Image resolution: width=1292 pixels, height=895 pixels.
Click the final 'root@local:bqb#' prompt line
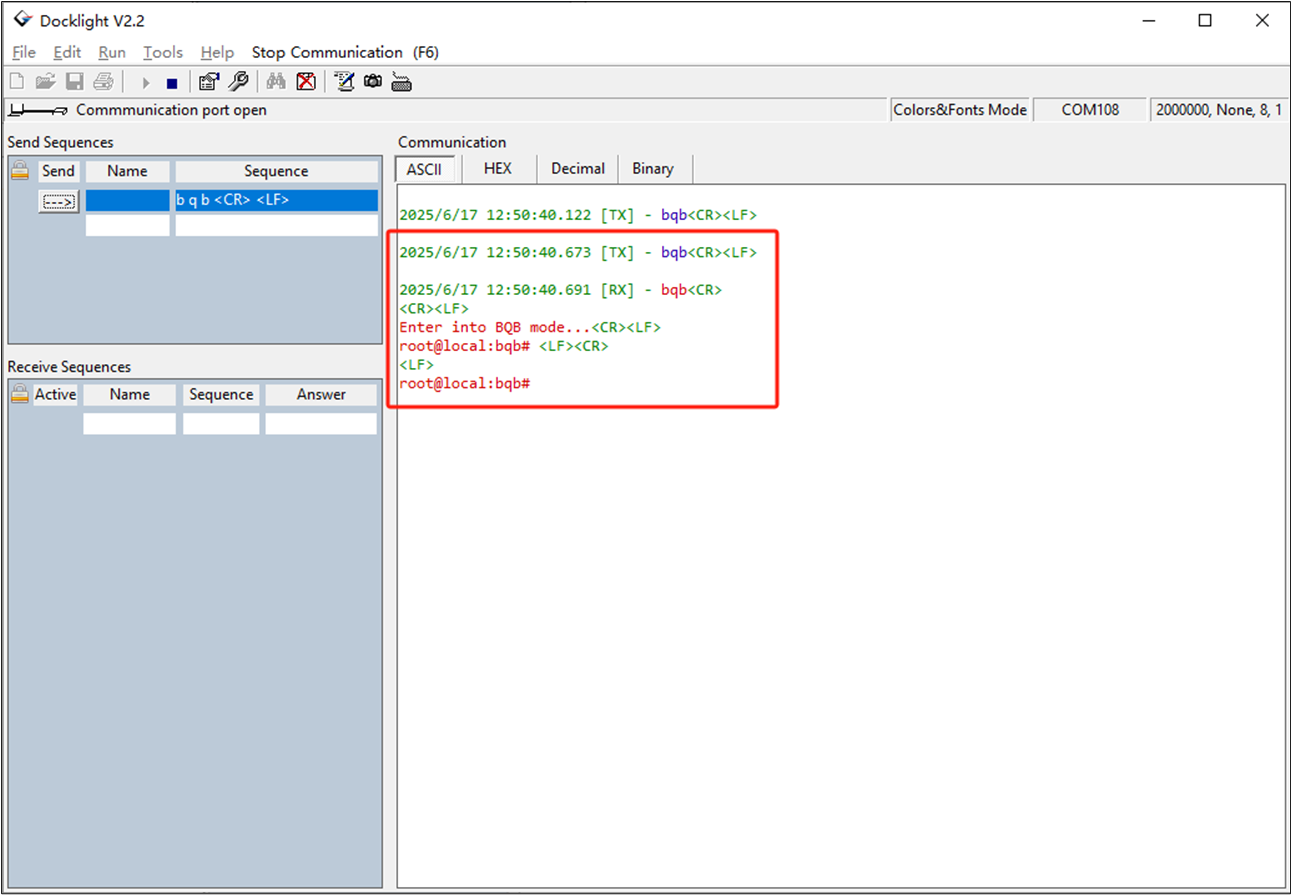point(464,384)
